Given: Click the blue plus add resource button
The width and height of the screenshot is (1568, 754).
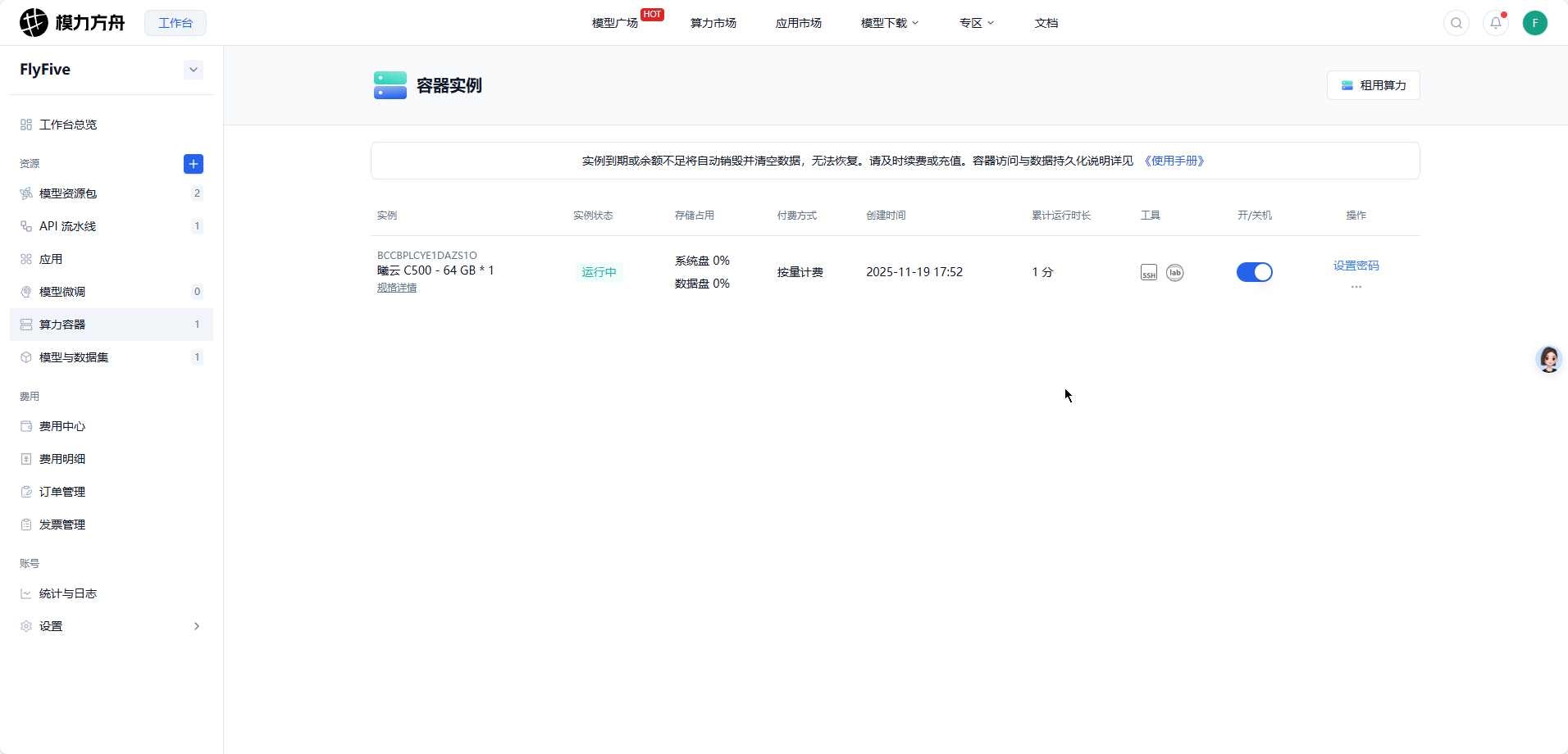Looking at the screenshot, I should coord(194,164).
